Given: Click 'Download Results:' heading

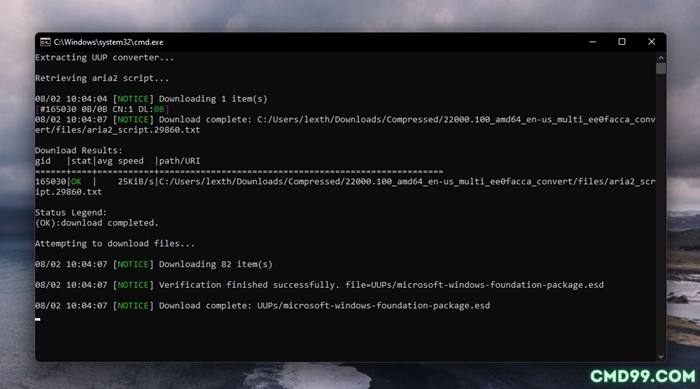Looking at the screenshot, I should (79, 151).
